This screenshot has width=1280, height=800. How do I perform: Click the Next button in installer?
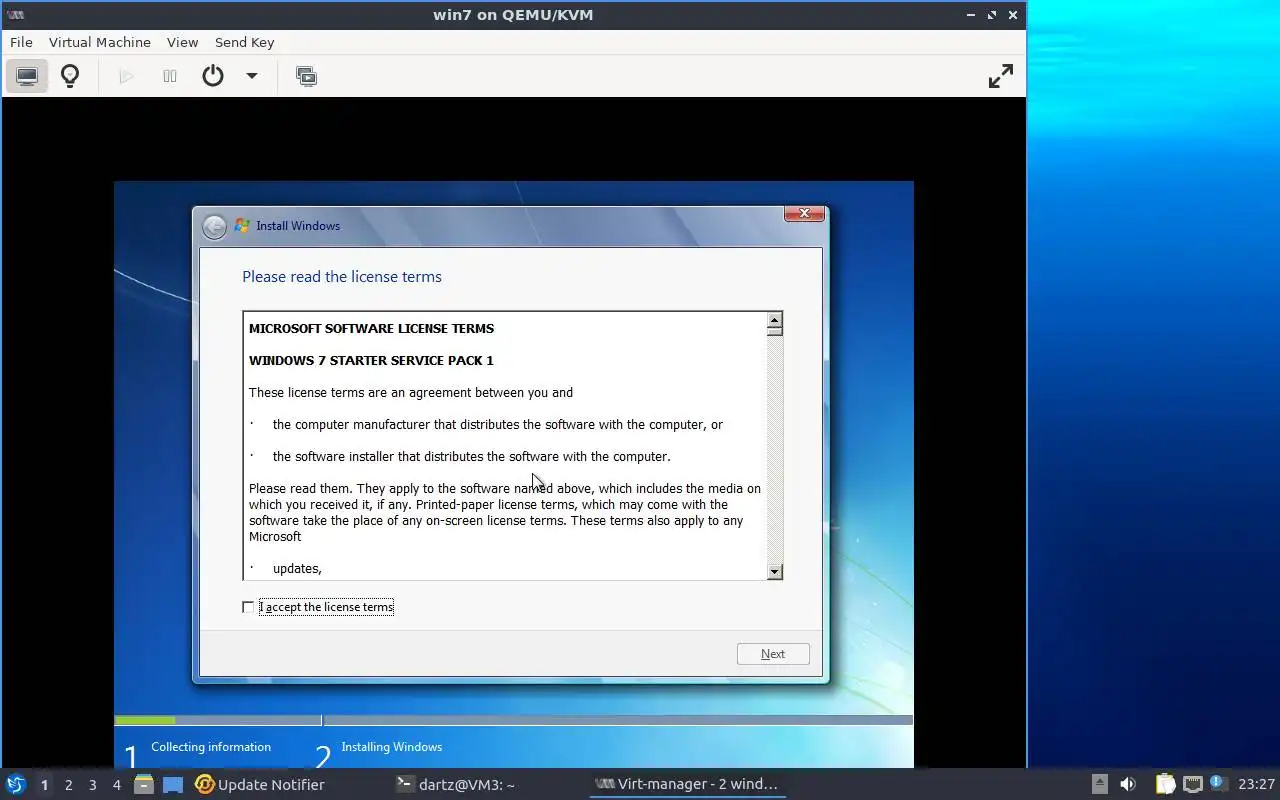[773, 654]
